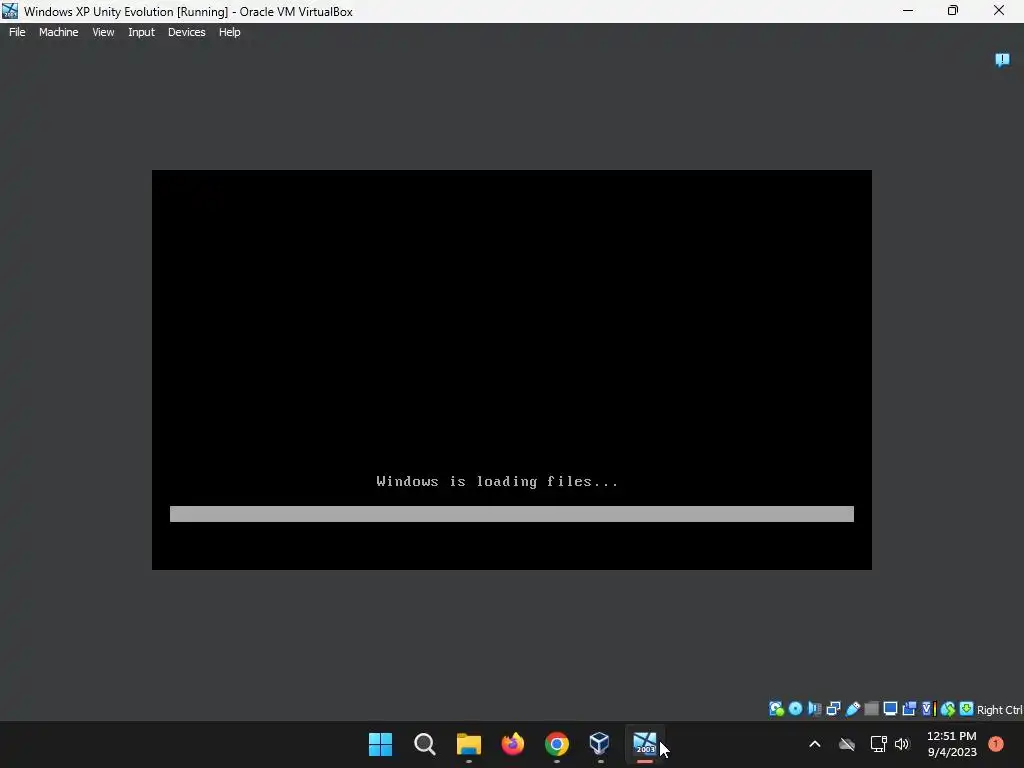Screen dimensions: 1024x768
Task: Open network settings from tray
Action: (x=878, y=744)
